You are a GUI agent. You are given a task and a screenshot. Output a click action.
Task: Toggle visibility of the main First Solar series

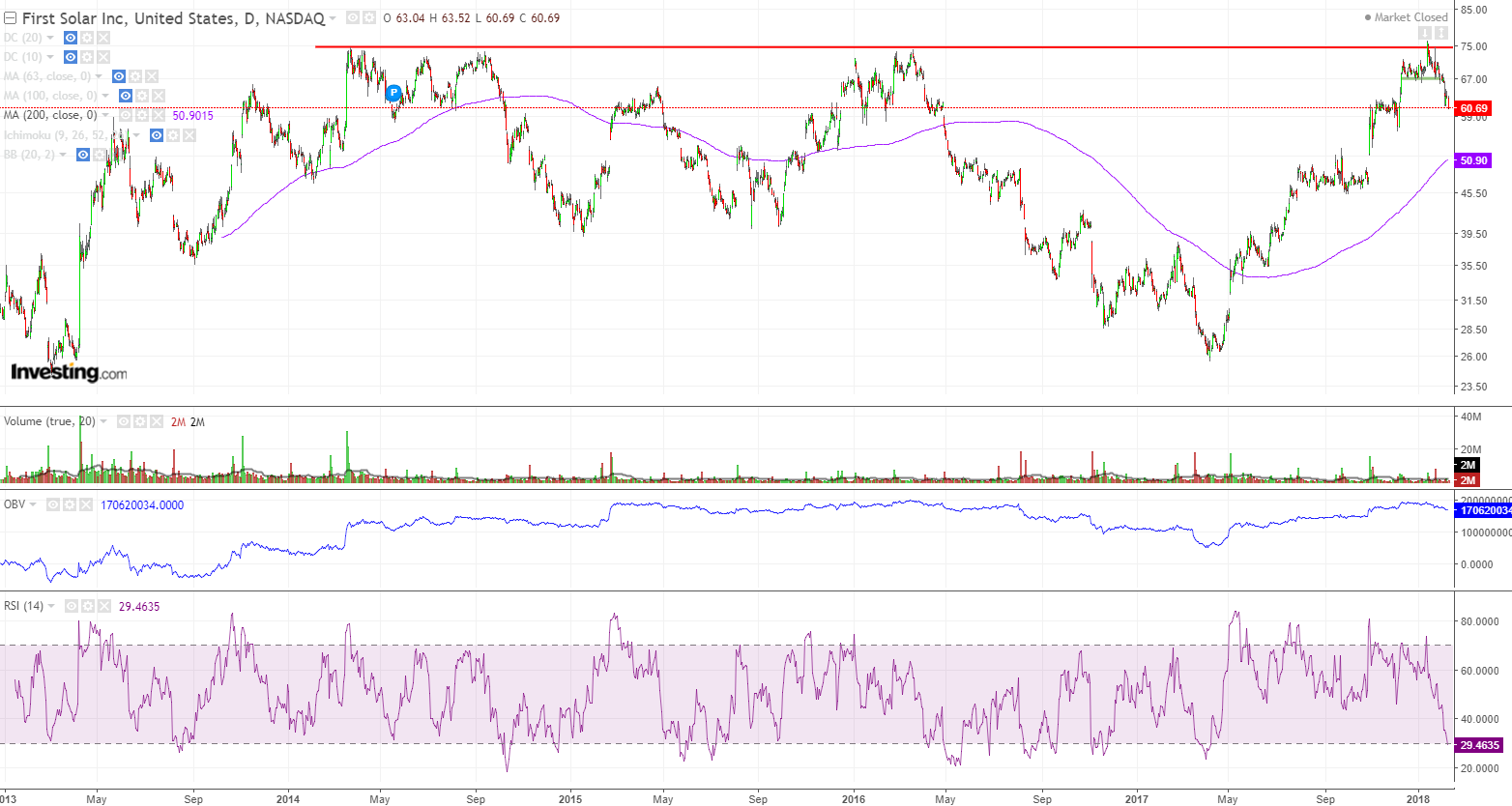[353, 18]
